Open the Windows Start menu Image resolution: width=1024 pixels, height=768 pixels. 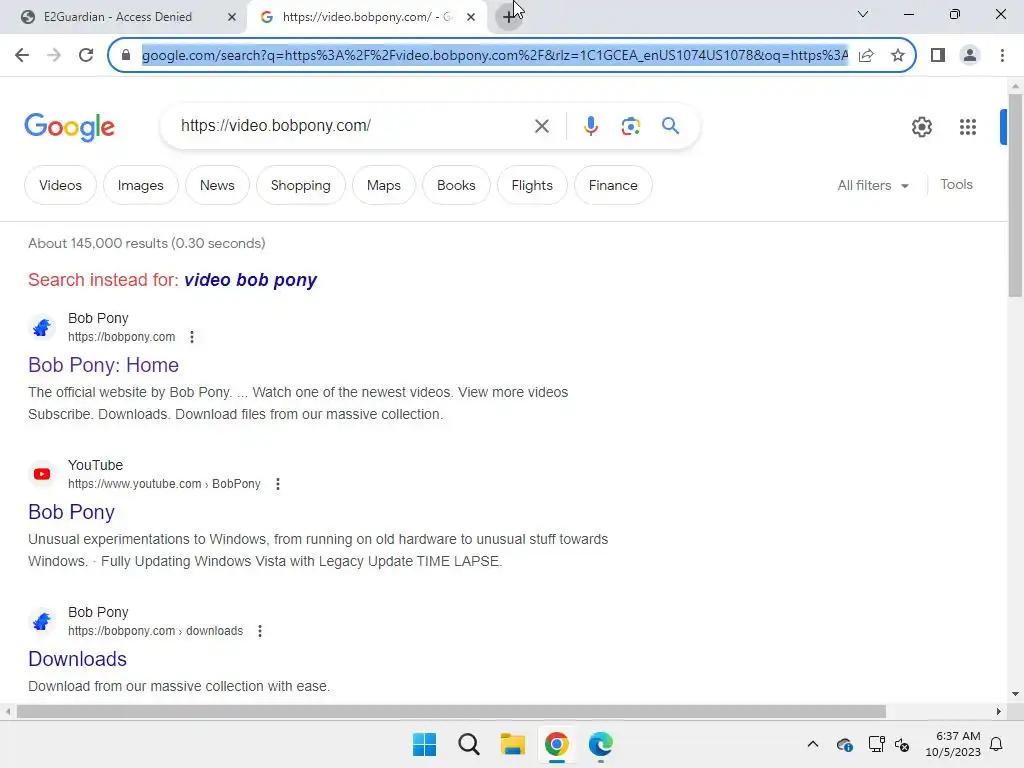click(x=424, y=744)
